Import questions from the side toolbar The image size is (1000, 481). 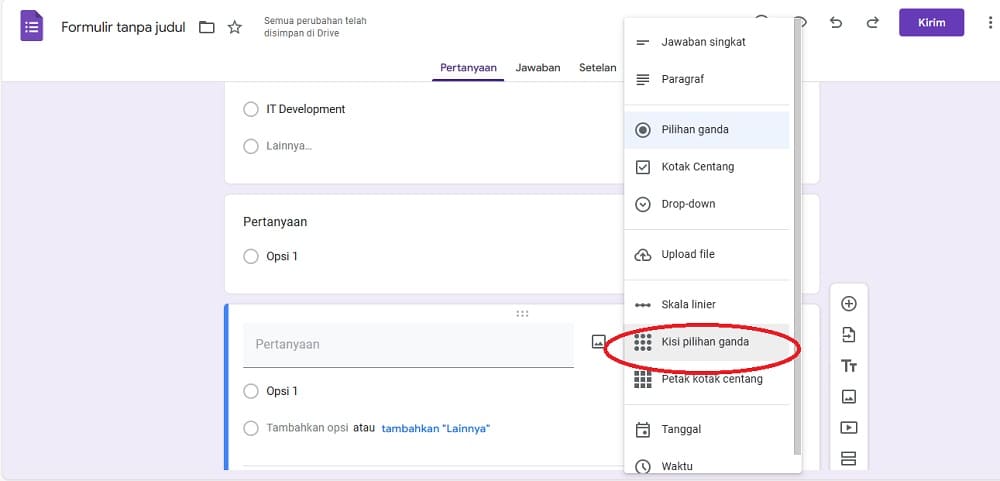pyautogui.click(x=848, y=335)
